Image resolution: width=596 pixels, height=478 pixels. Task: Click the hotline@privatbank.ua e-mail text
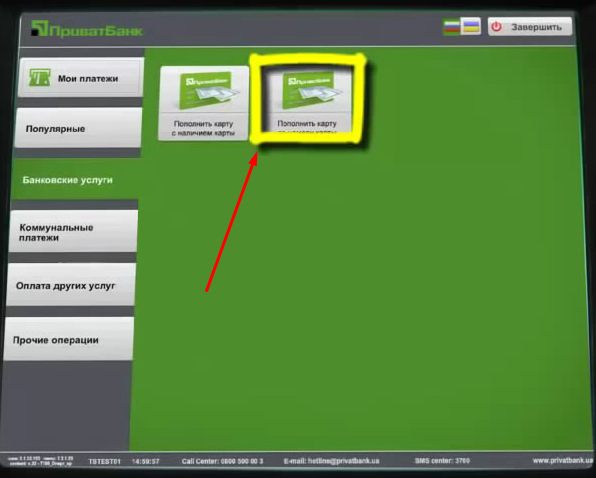pos(331,461)
